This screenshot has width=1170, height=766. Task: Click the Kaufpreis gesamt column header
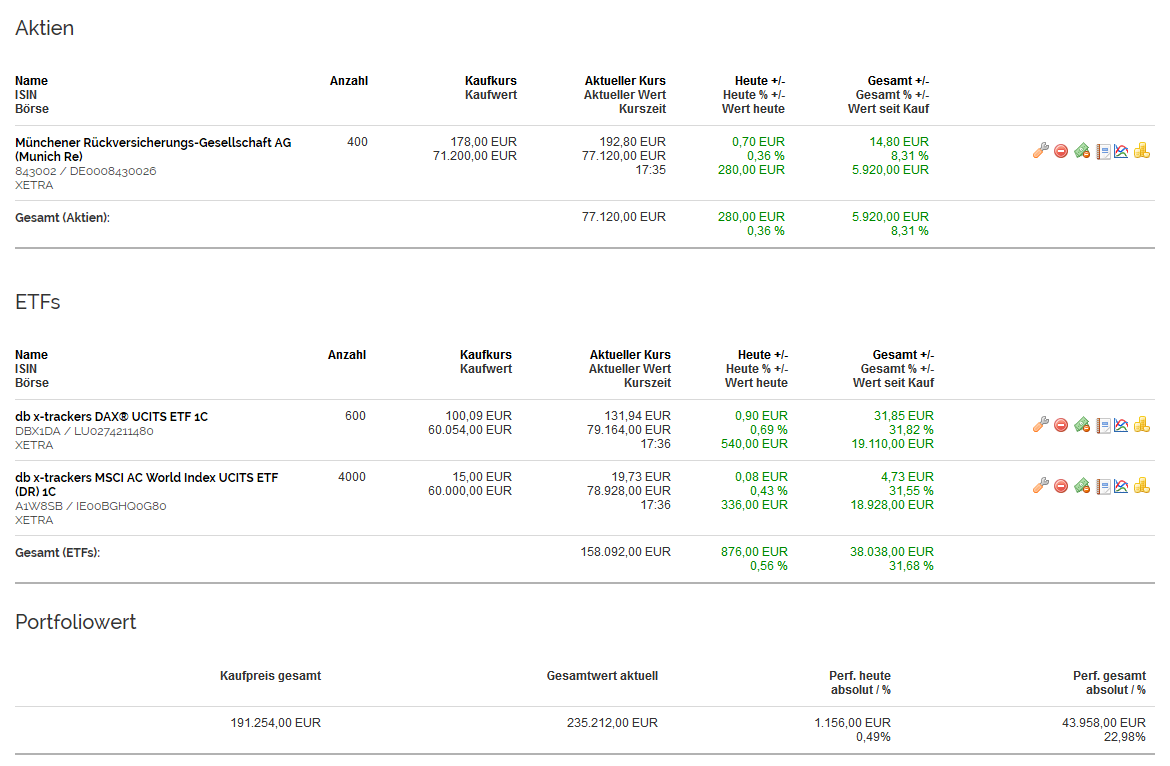coord(270,676)
